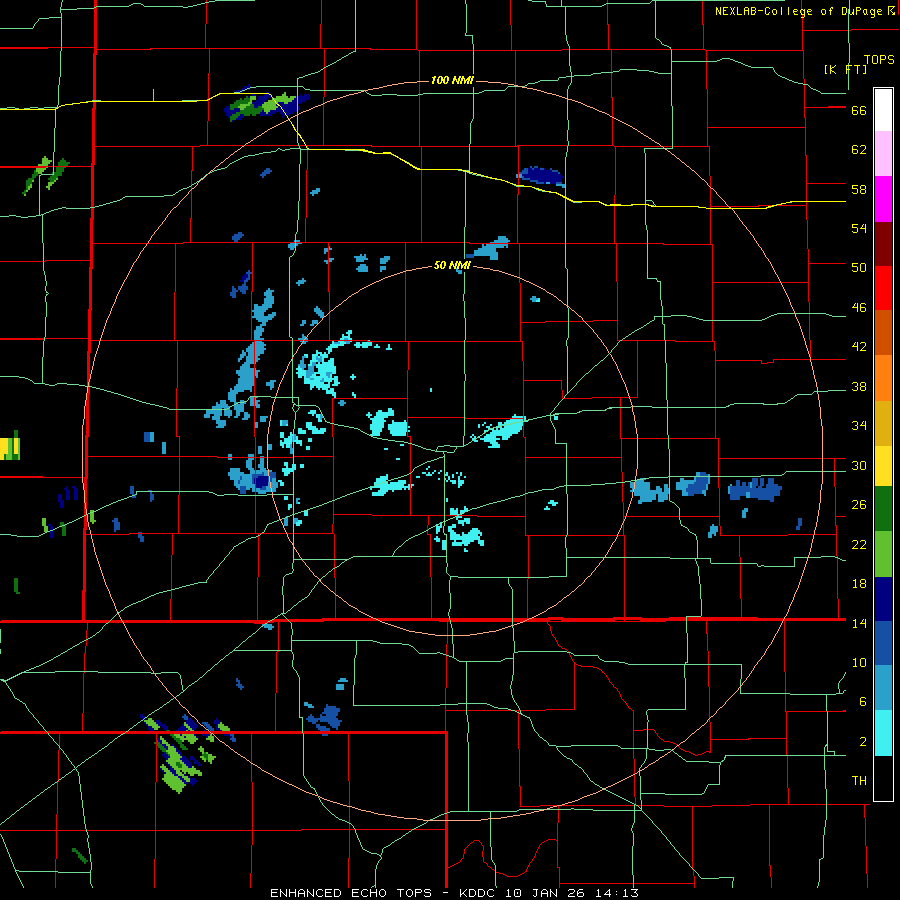Click the 62 legend value
The height and width of the screenshot is (900, 900).
(859, 150)
